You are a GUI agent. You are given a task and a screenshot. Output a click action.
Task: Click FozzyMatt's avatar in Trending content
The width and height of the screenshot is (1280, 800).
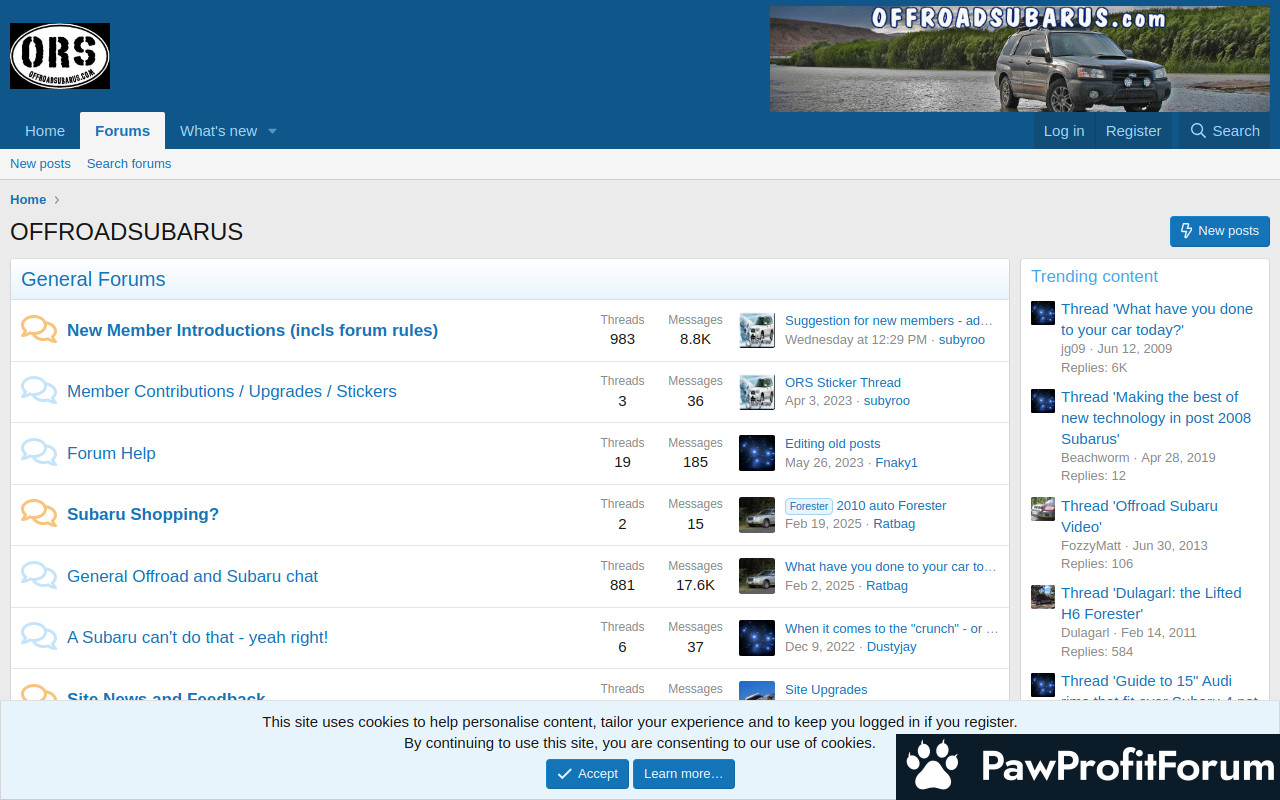(1043, 509)
